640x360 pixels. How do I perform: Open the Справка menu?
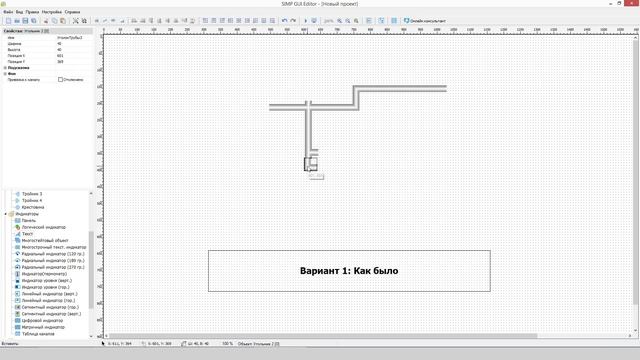point(72,12)
